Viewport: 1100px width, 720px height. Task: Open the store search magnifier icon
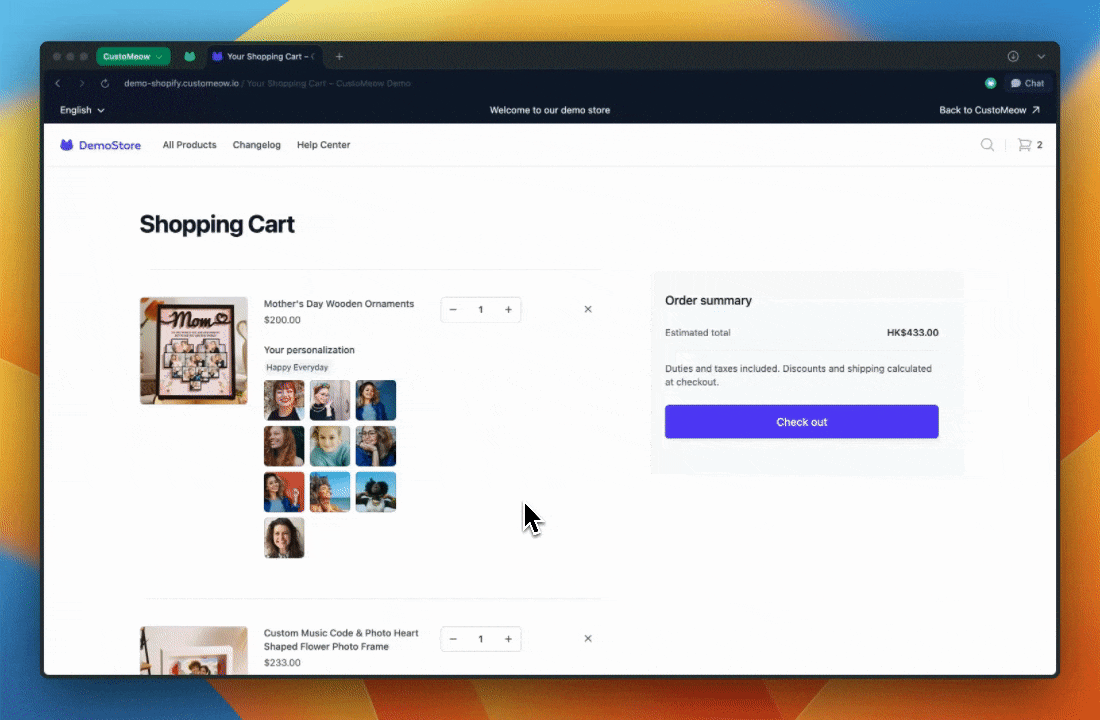point(987,145)
